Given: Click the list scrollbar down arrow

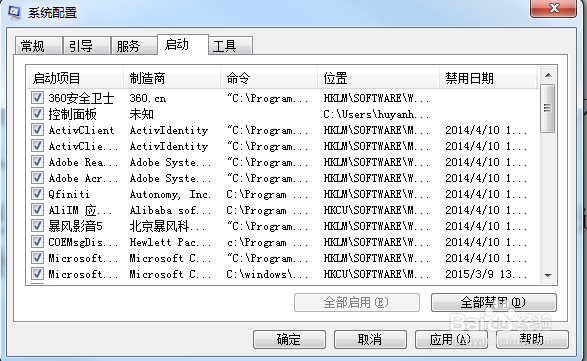Looking at the screenshot, I should 548,276.
